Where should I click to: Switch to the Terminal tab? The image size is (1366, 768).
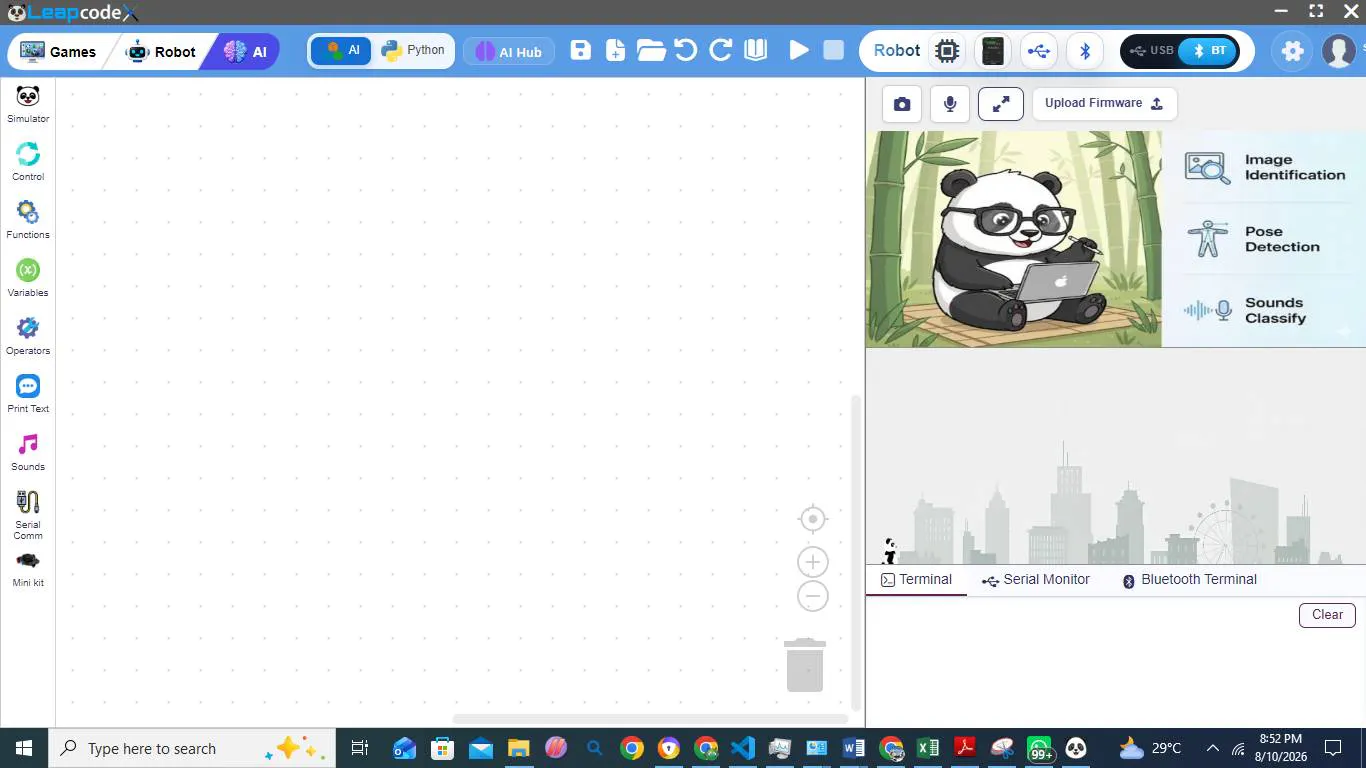[x=916, y=580]
